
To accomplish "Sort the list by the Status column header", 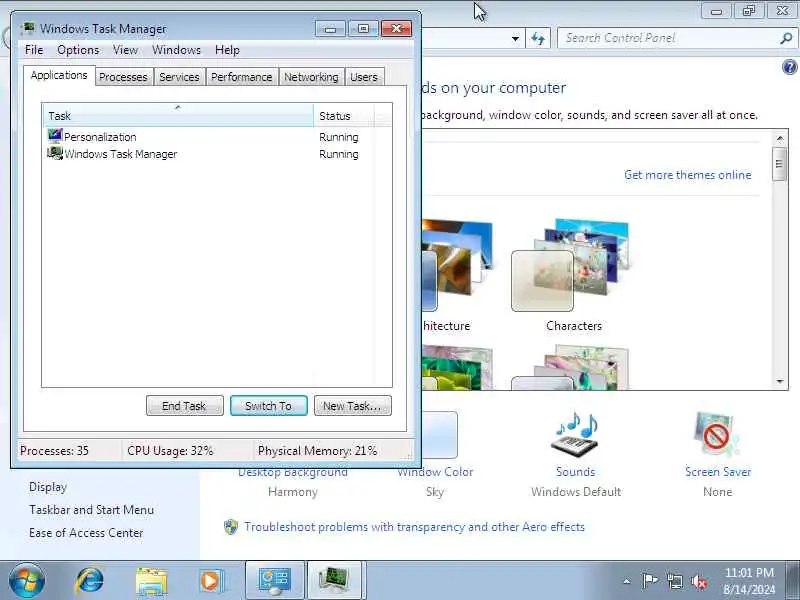I will click(344, 116).
